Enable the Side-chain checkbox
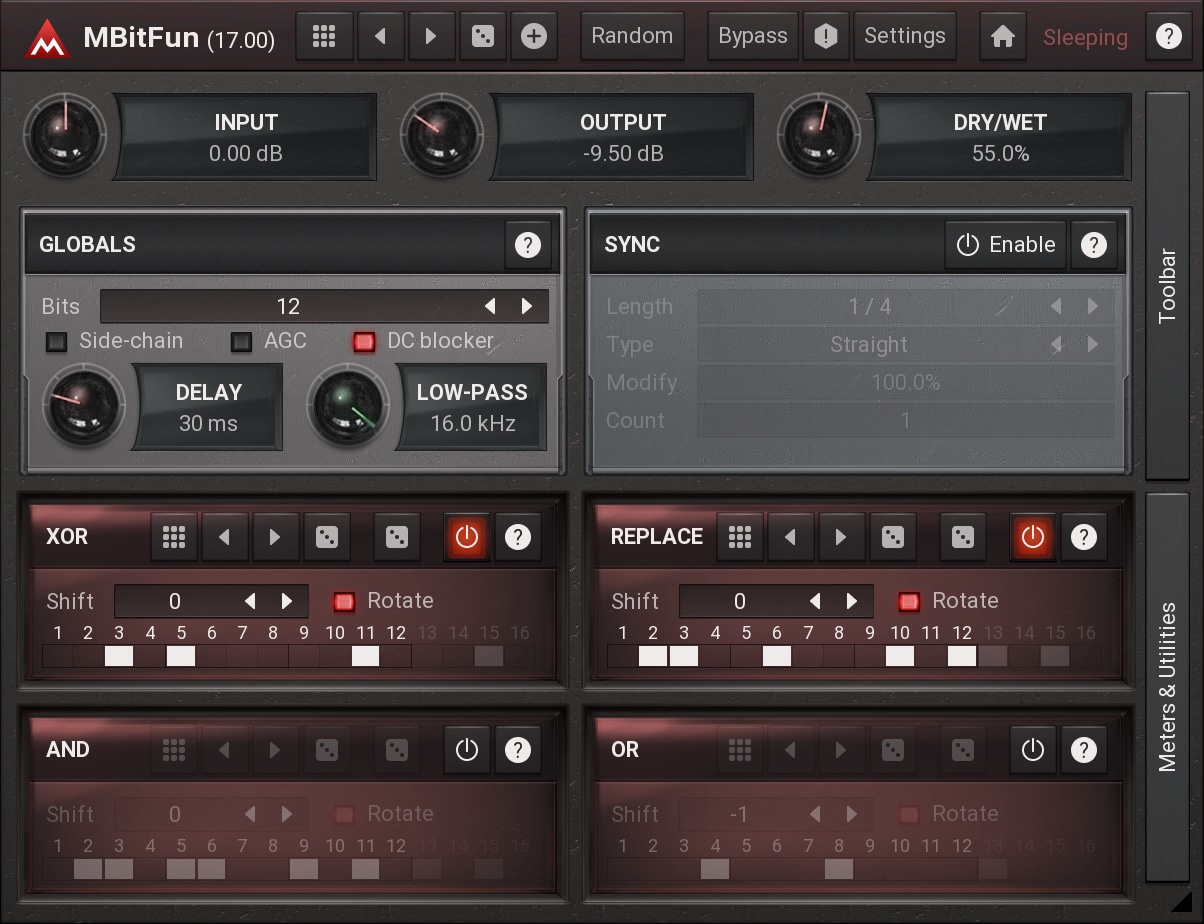 pos(57,342)
